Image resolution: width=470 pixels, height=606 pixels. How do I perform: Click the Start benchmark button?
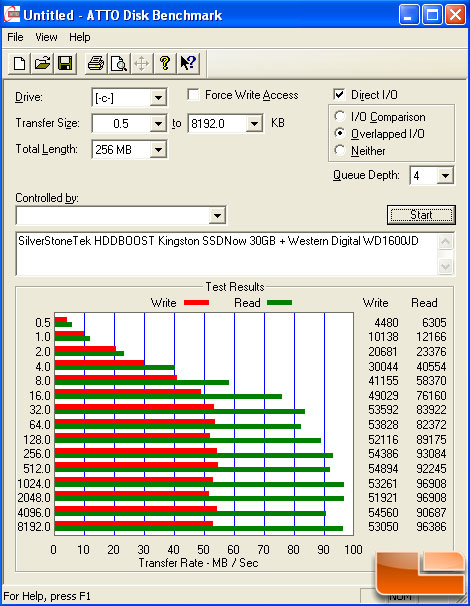(421, 215)
